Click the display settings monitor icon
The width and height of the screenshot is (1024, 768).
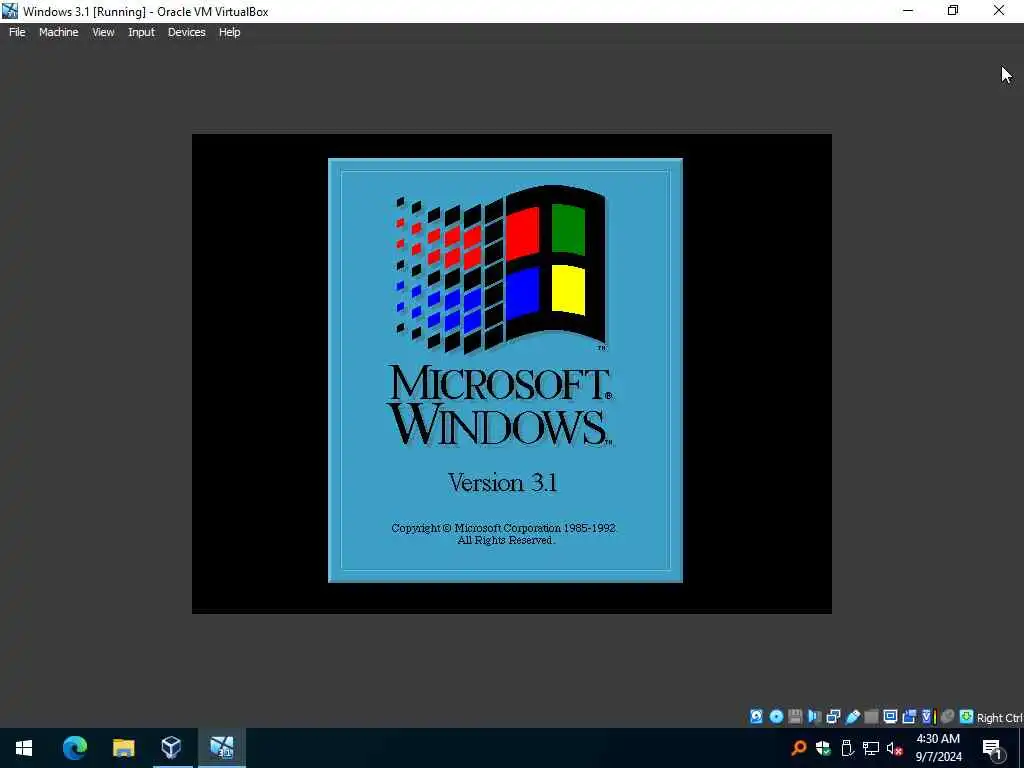tap(890, 716)
